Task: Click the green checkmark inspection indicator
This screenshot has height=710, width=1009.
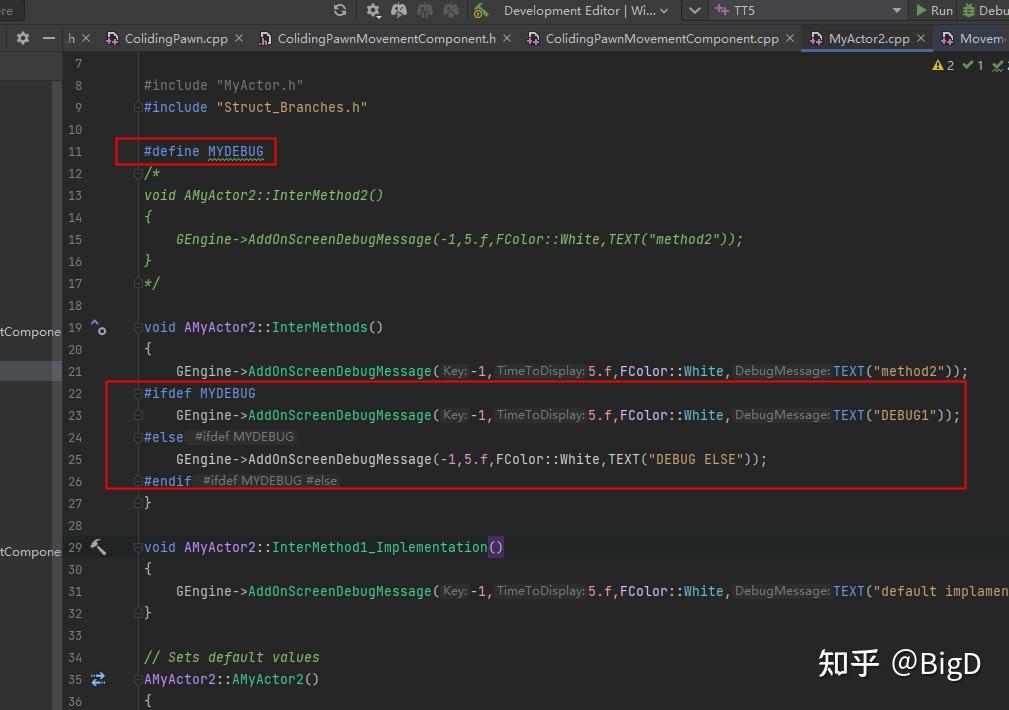Action: (x=972, y=65)
